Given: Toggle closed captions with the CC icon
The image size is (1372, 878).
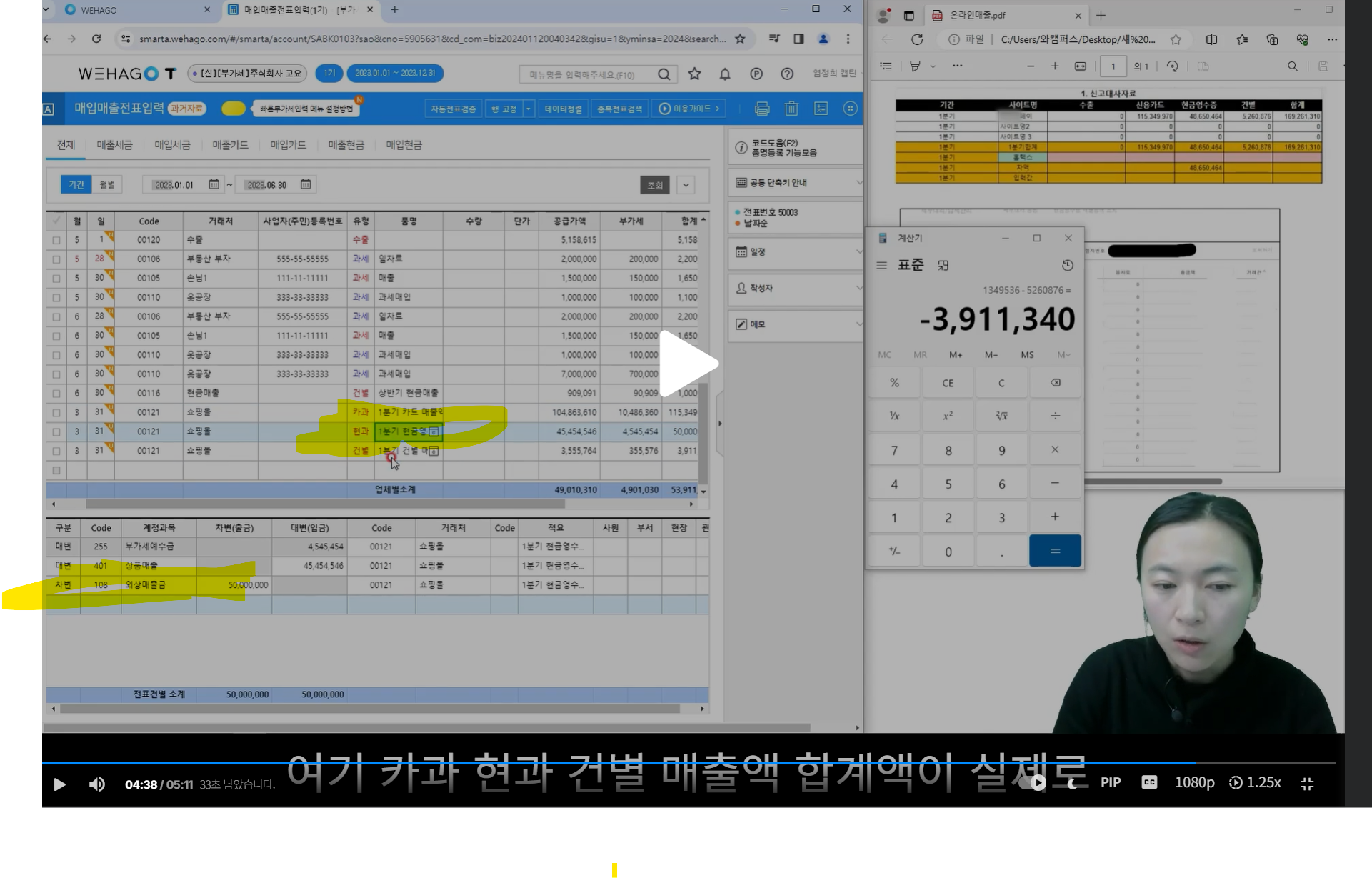Looking at the screenshot, I should [1148, 782].
